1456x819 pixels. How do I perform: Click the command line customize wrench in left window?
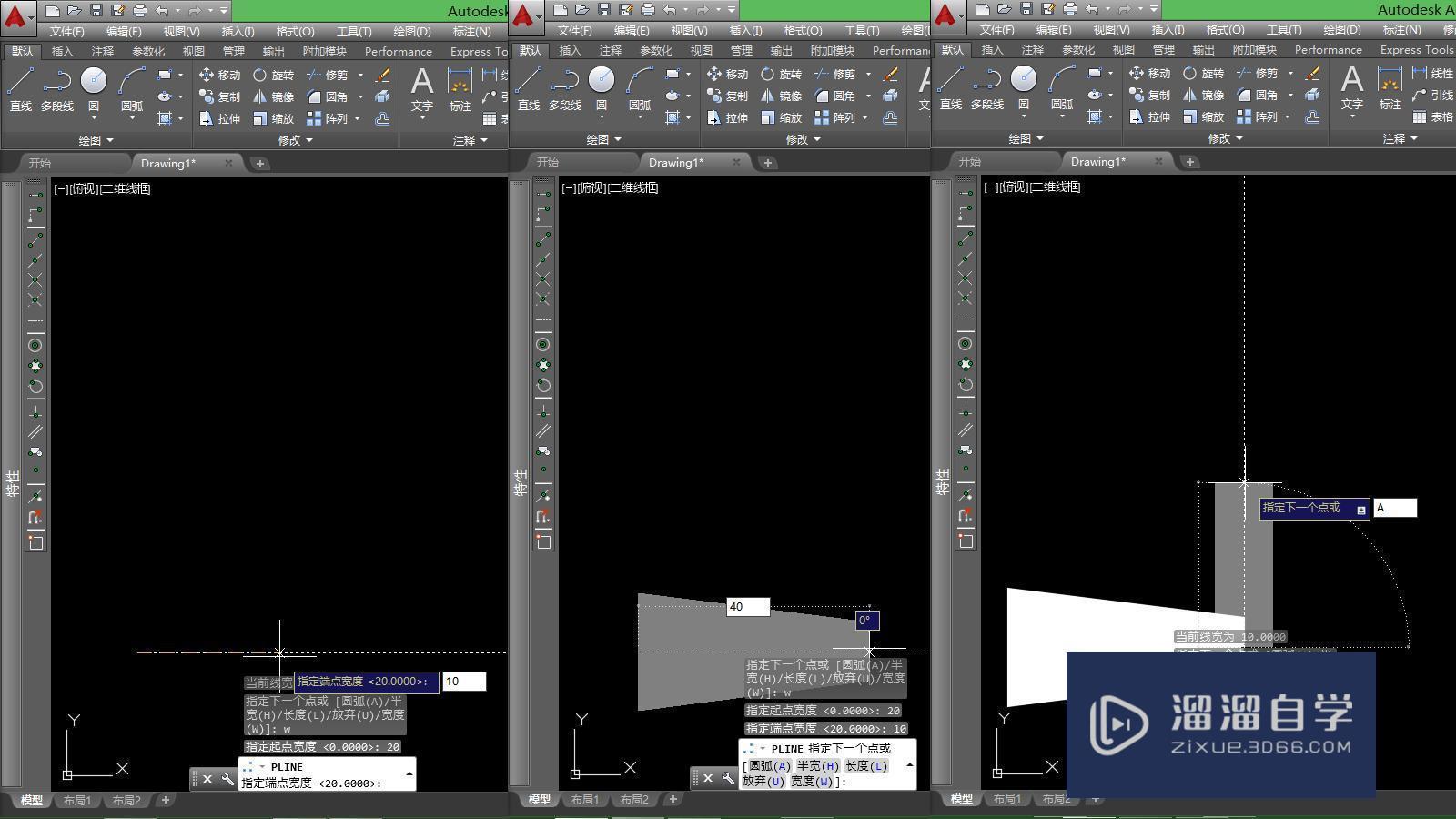227,779
